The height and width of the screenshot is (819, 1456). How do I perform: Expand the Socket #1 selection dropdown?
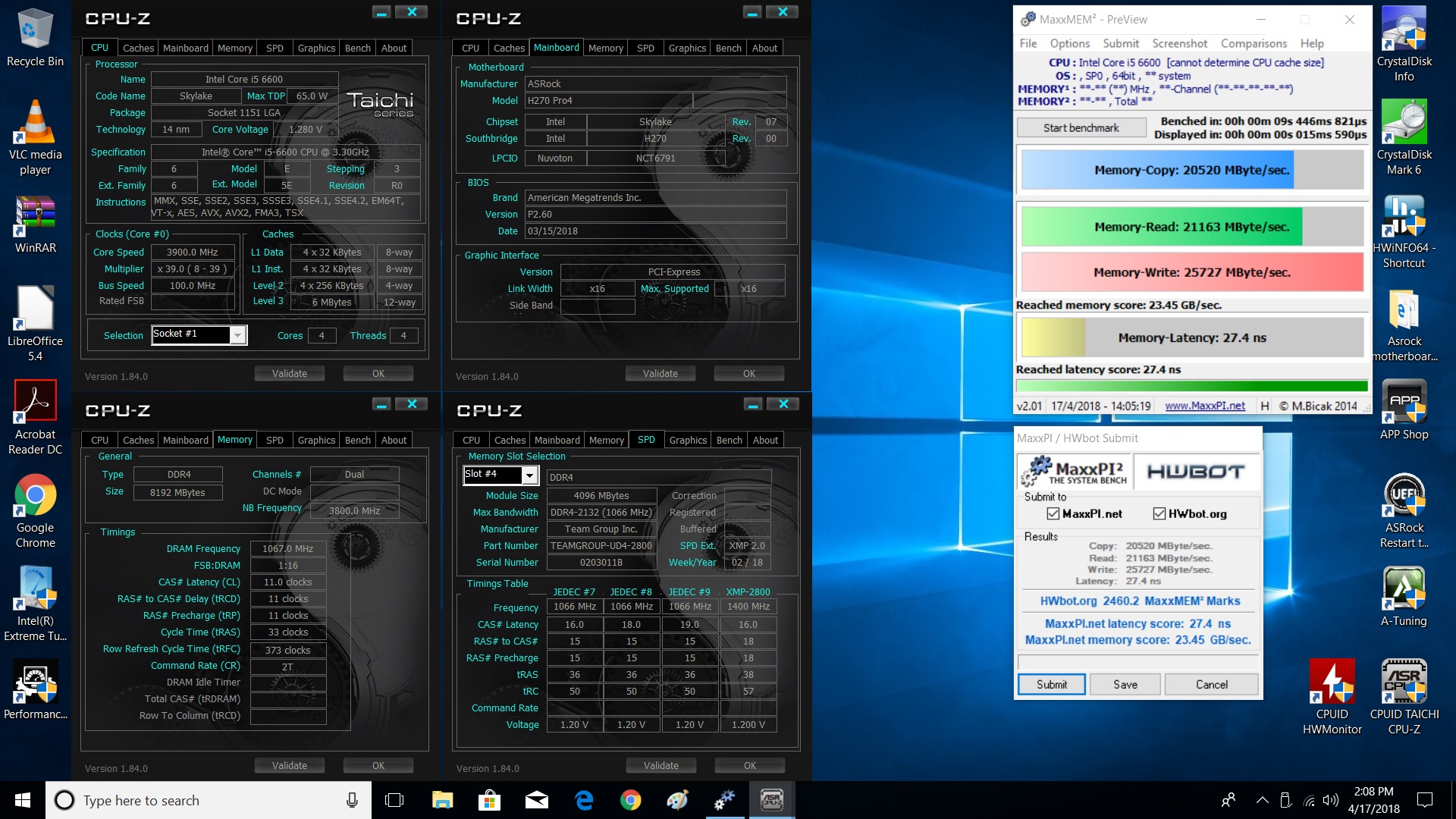(238, 334)
